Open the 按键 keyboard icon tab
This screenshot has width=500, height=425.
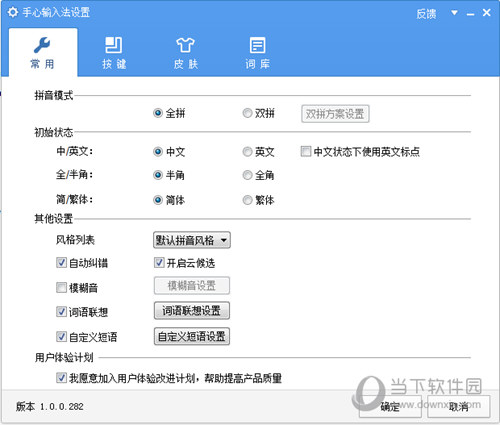[114, 53]
